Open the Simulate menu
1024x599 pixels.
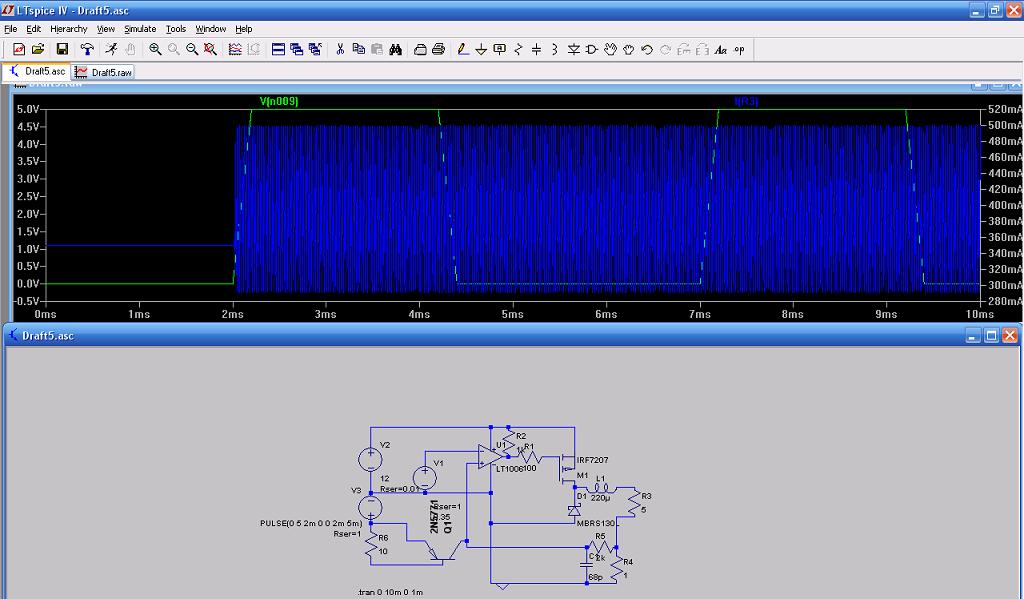click(140, 29)
